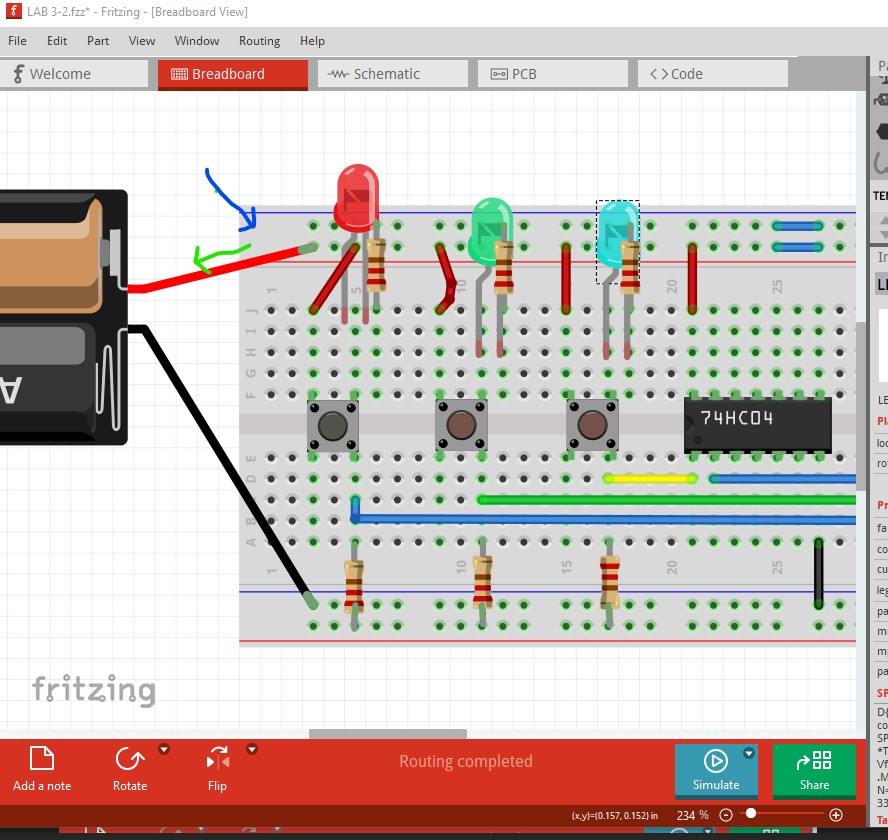888x840 pixels.
Task: Select the 74HC04 chip on breadboard
Action: coord(757,424)
